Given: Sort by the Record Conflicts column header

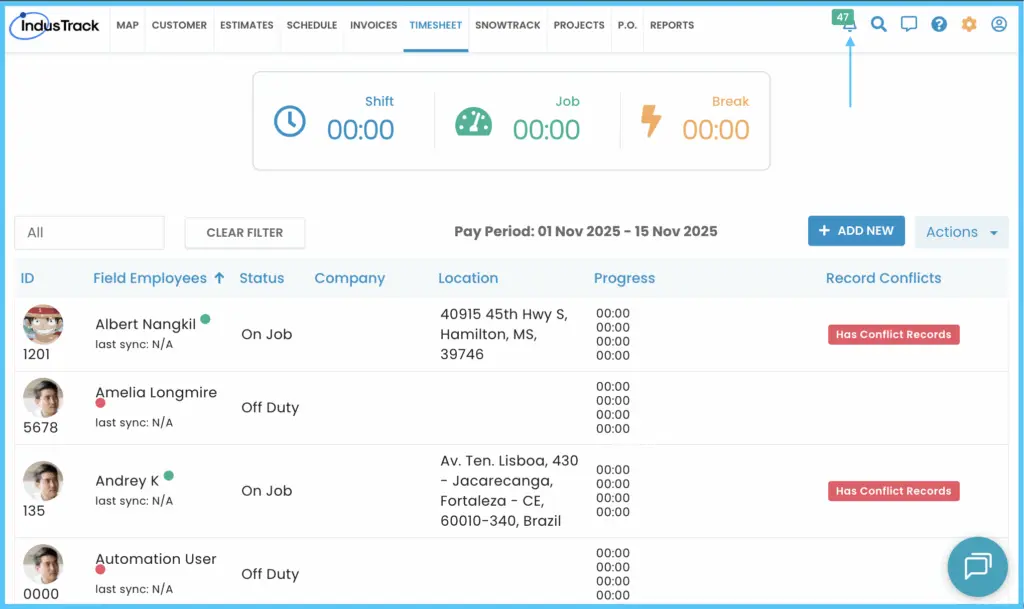Looking at the screenshot, I should click(x=883, y=278).
